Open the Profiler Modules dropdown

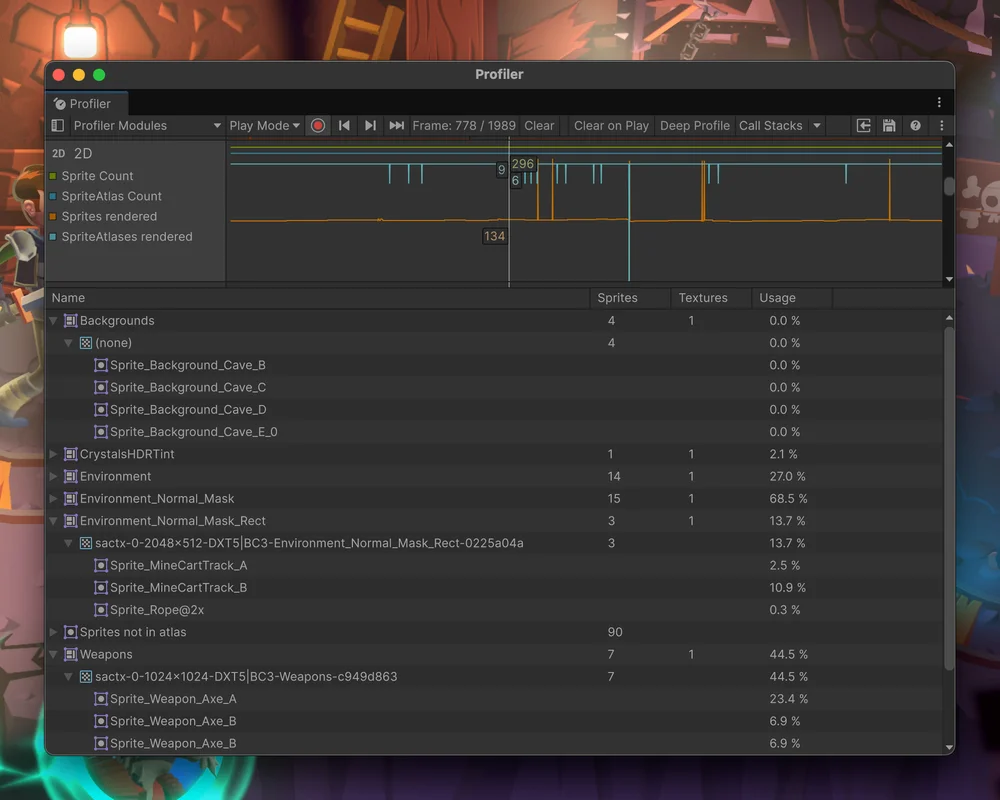coord(147,126)
